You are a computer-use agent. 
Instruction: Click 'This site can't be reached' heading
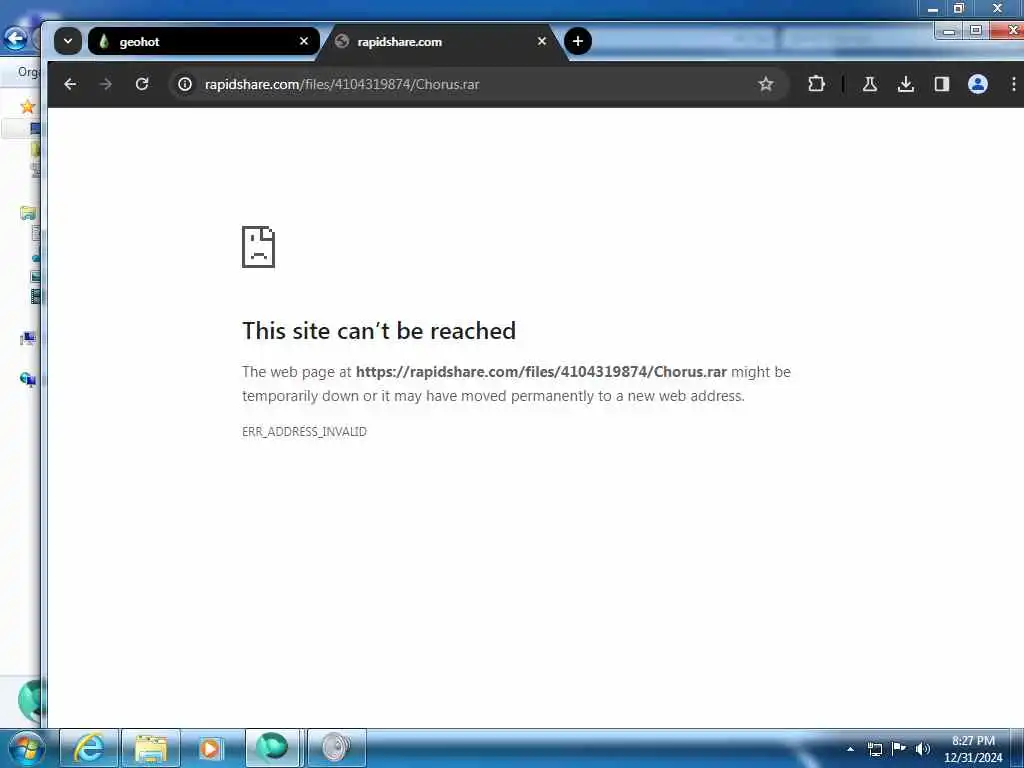click(x=379, y=330)
